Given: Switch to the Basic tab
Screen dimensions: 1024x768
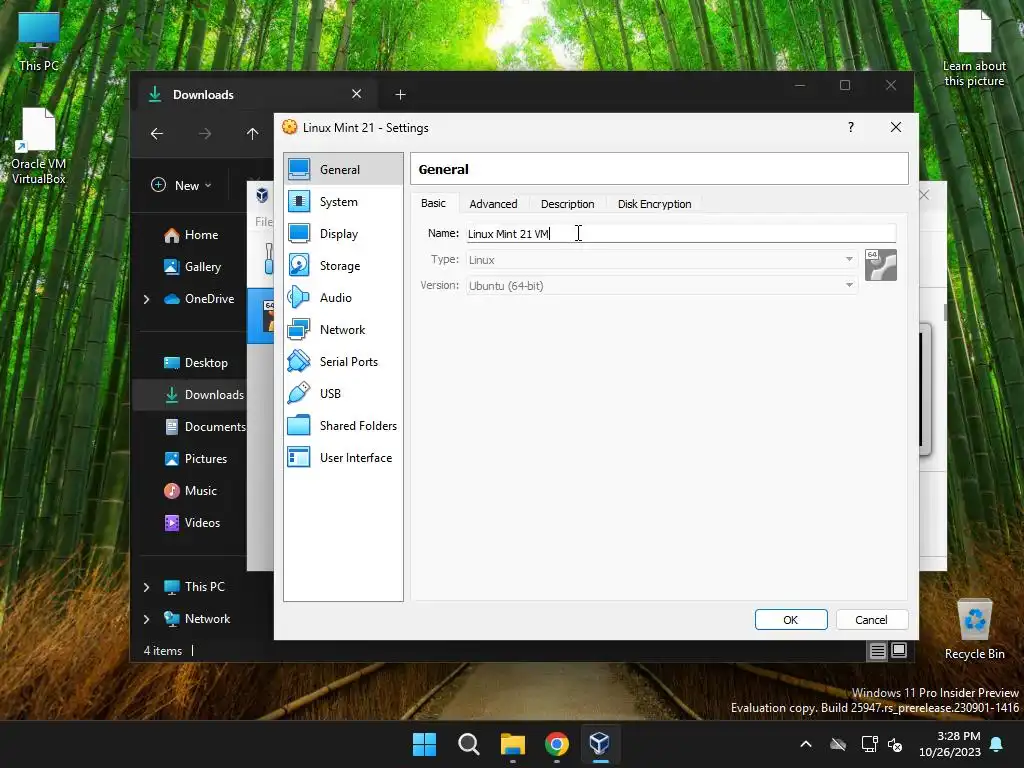Looking at the screenshot, I should coord(434,203).
